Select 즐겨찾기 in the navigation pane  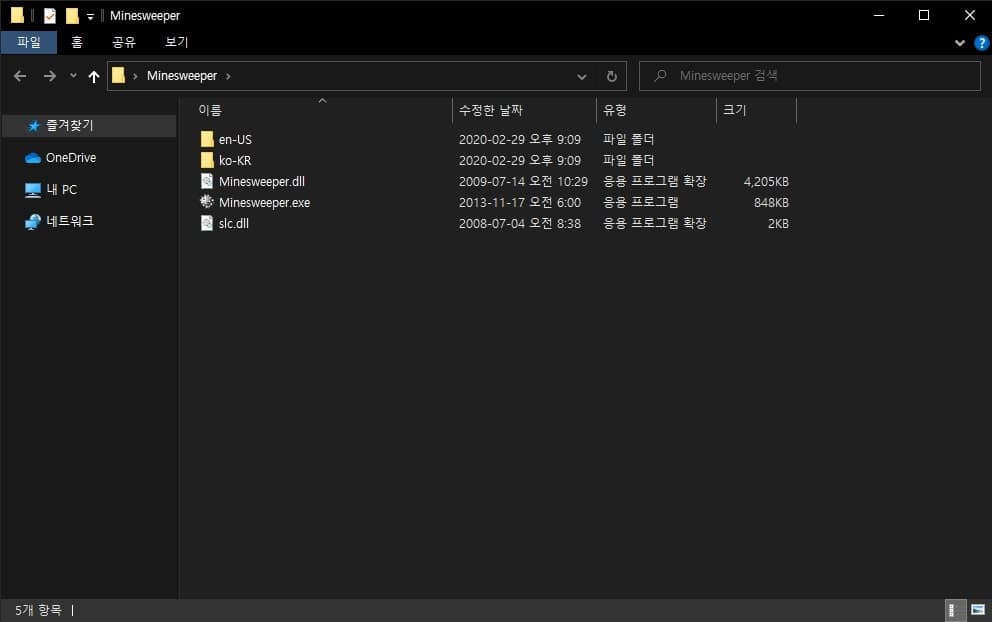pos(89,125)
